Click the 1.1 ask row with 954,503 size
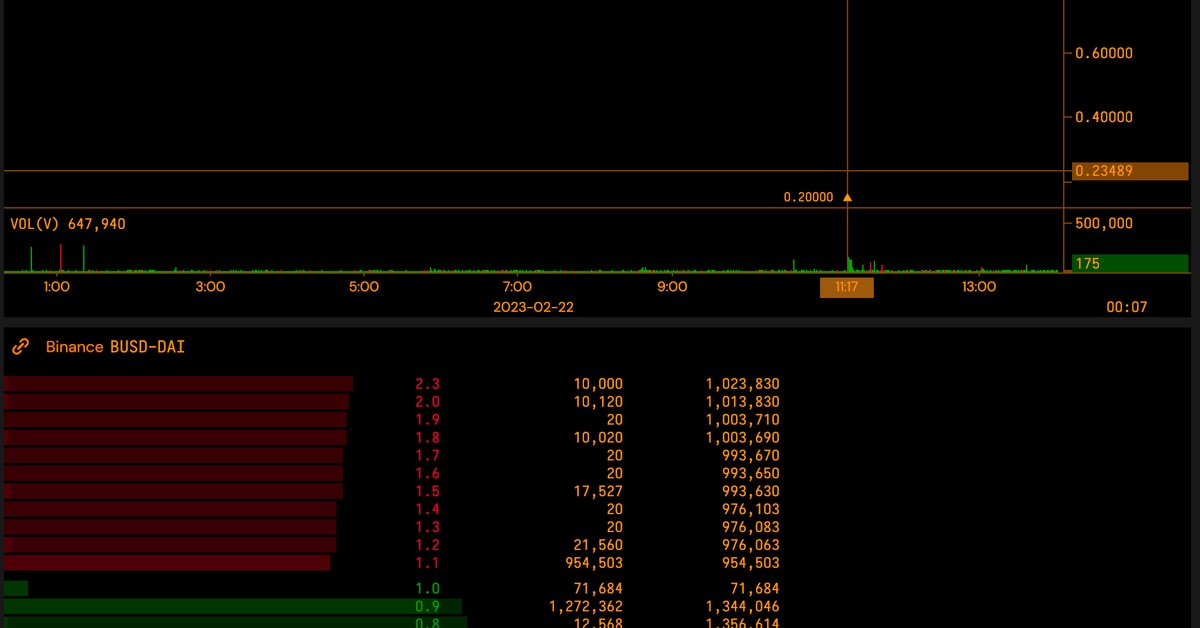Viewport: 1200px width, 628px height. pyautogui.click(x=427, y=563)
